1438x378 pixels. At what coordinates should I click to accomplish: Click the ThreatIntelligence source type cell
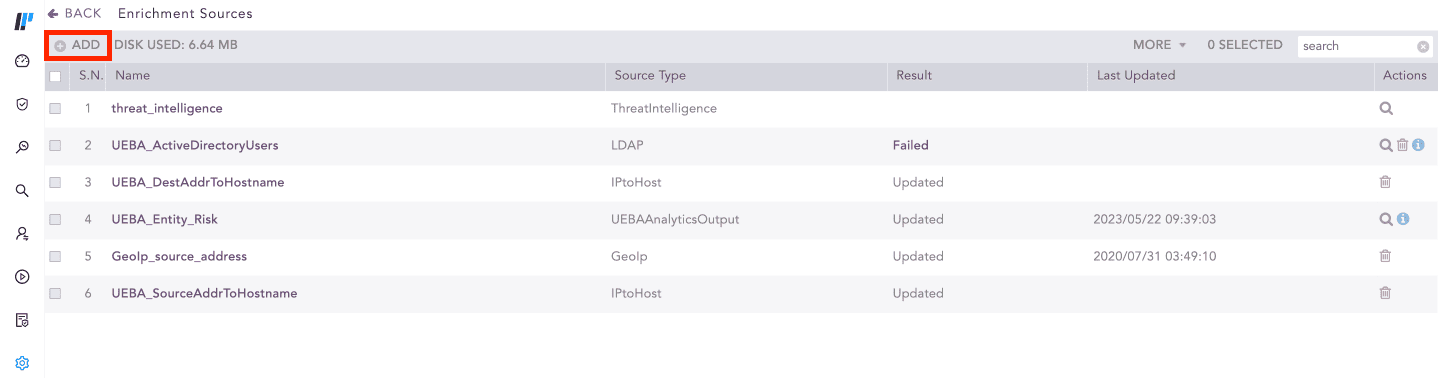coord(664,108)
